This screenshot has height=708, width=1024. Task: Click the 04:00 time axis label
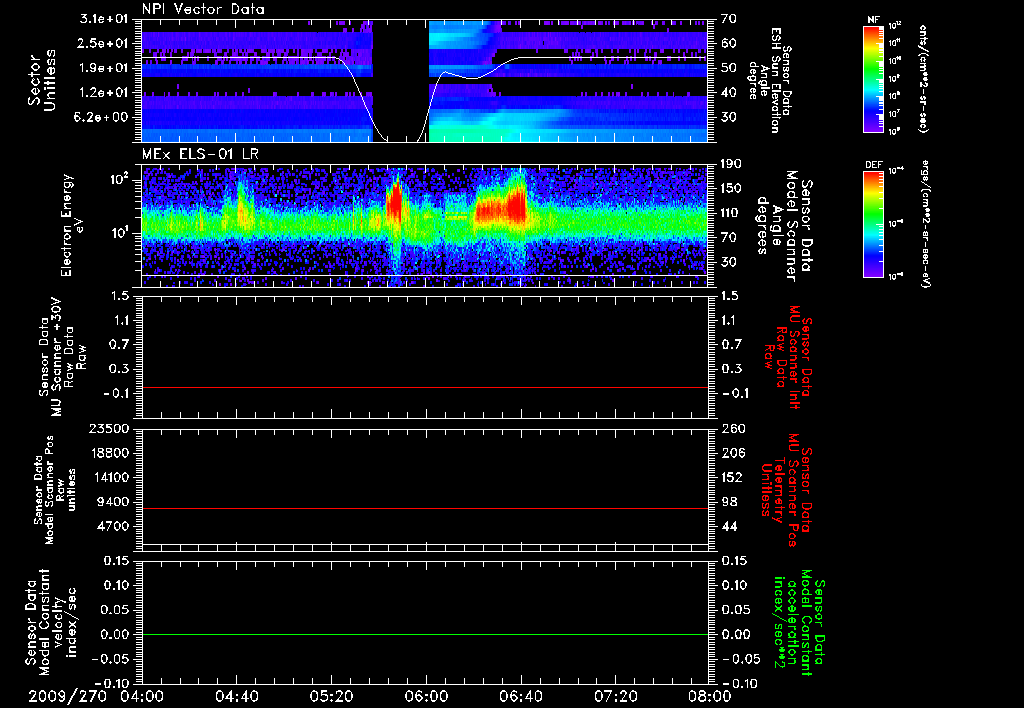(x=142, y=696)
